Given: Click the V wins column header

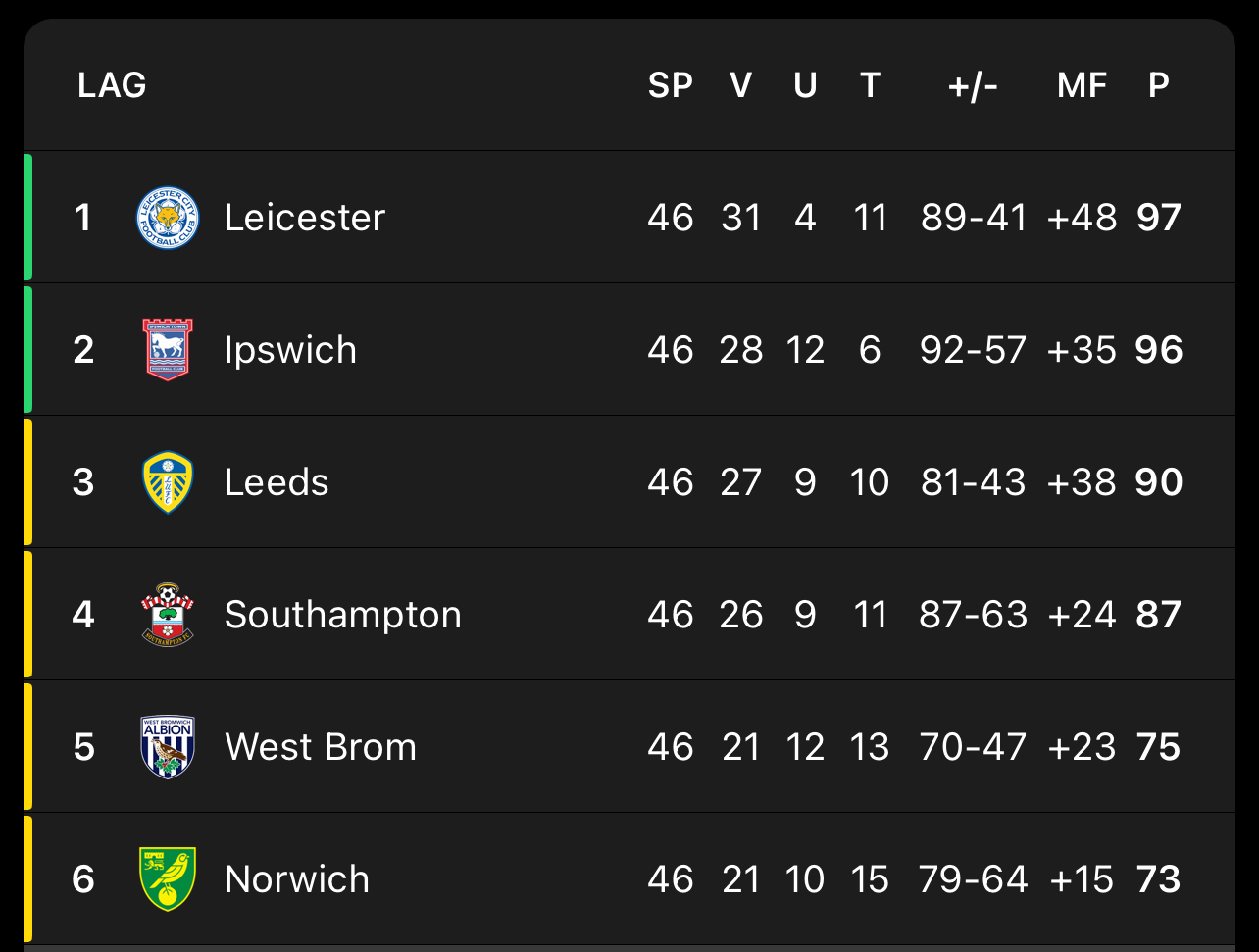Looking at the screenshot, I should (x=740, y=86).
